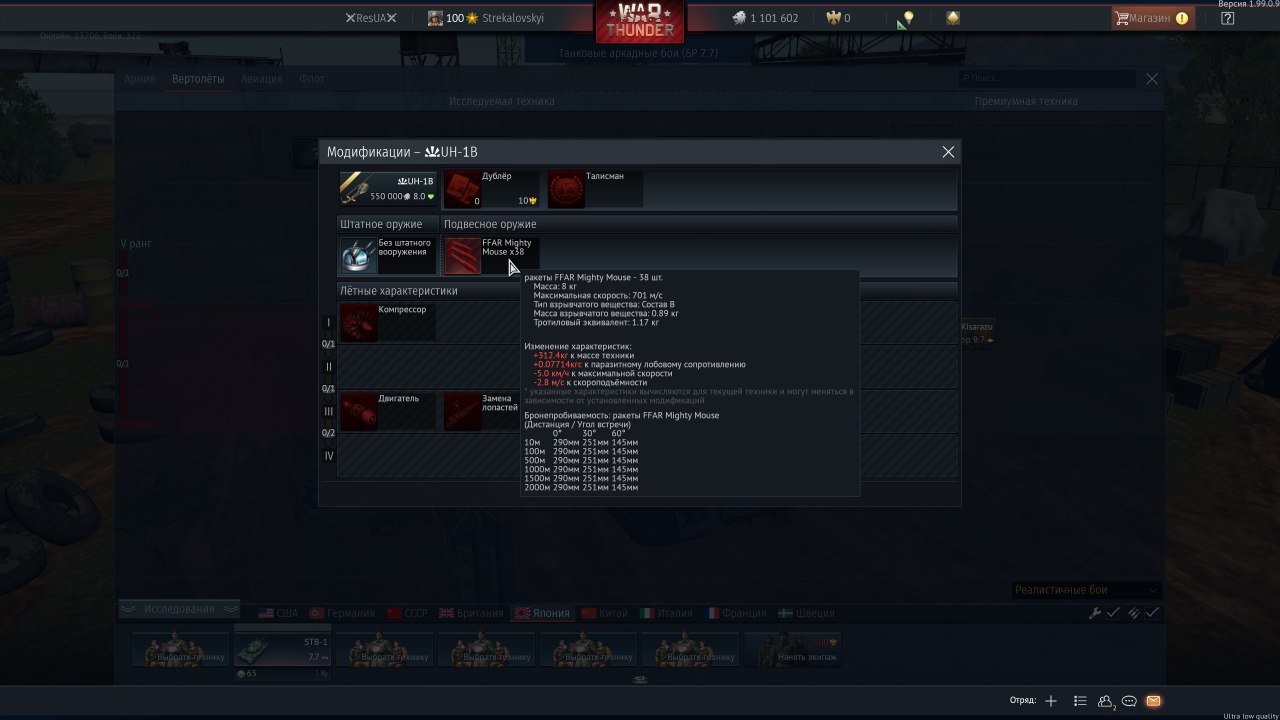Select the Двигатель modification
Image resolution: width=1280 pixels, height=720 pixels.
coord(388,411)
